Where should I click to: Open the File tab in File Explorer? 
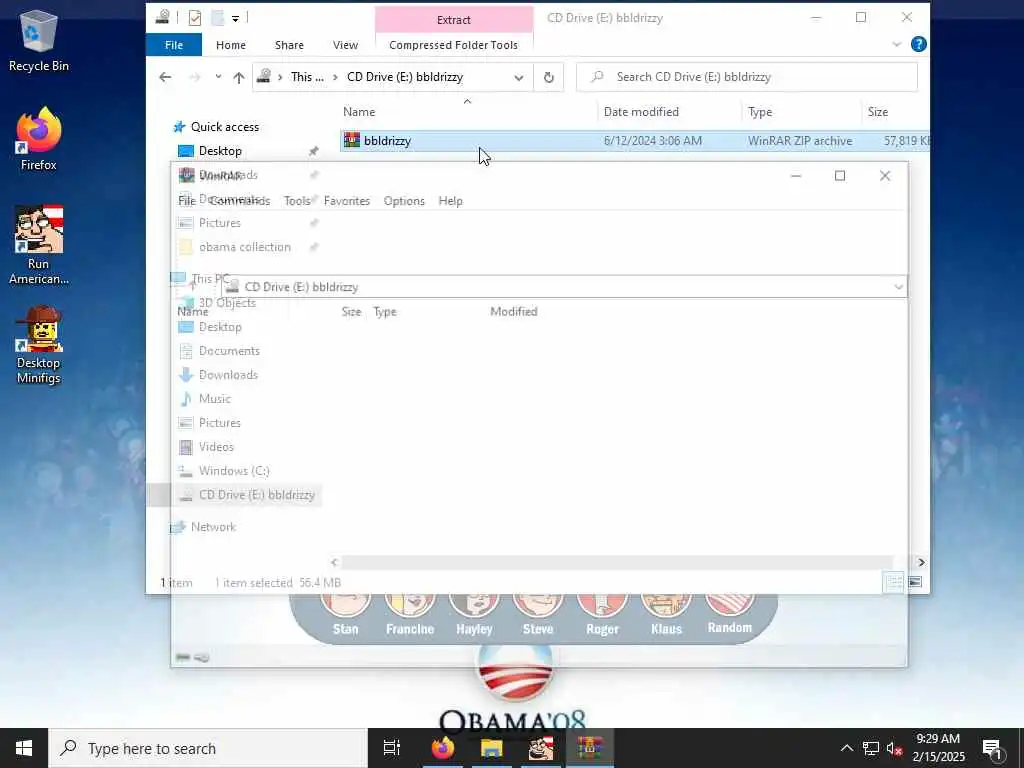[174, 44]
